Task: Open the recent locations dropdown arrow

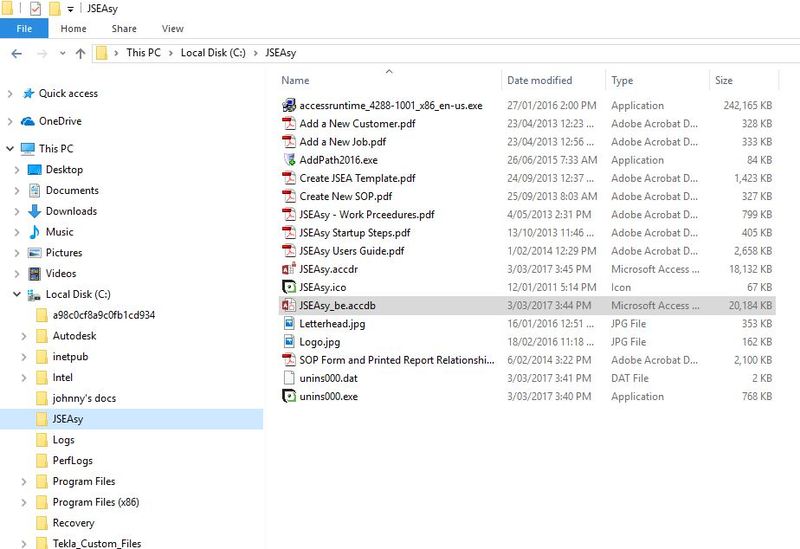Action: point(62,53)
